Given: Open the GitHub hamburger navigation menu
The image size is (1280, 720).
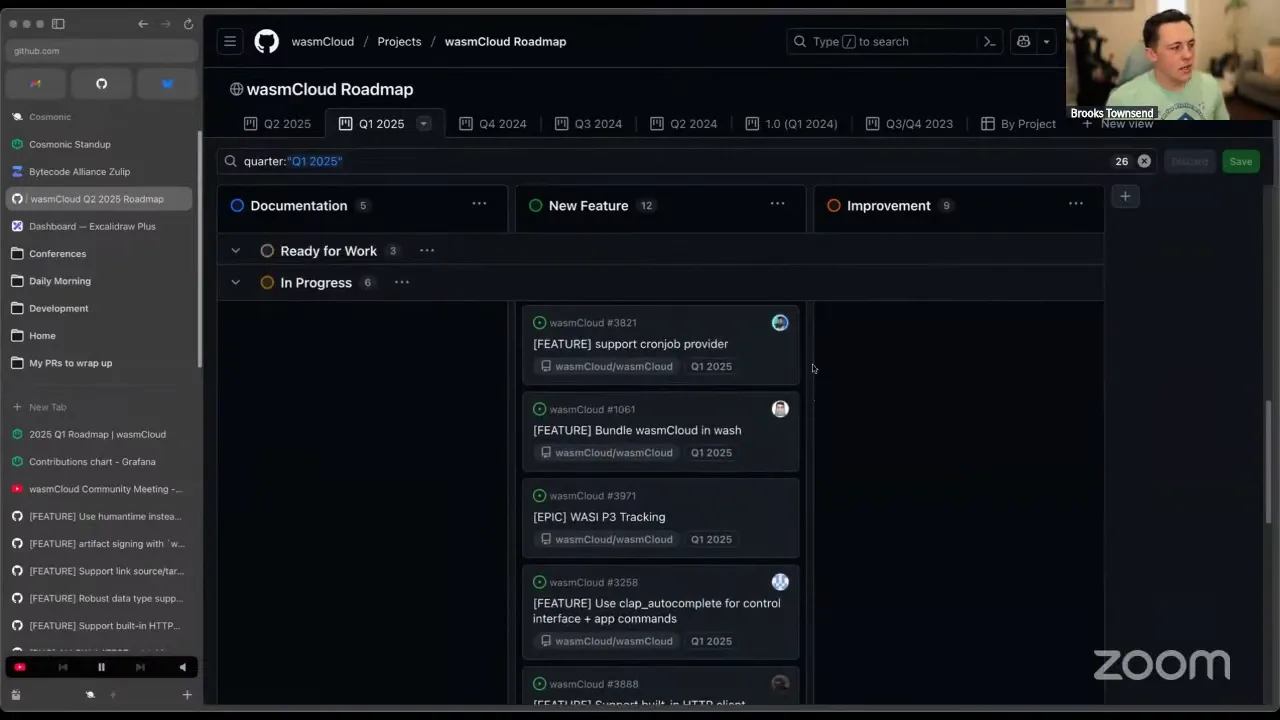Looking at the screenshot, I should [x=230, y=41].
